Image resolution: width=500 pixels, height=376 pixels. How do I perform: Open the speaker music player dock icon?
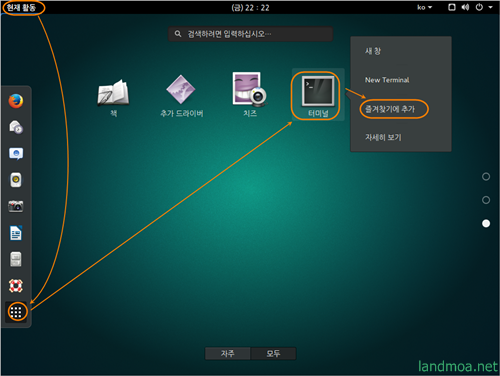click(16, 180)
